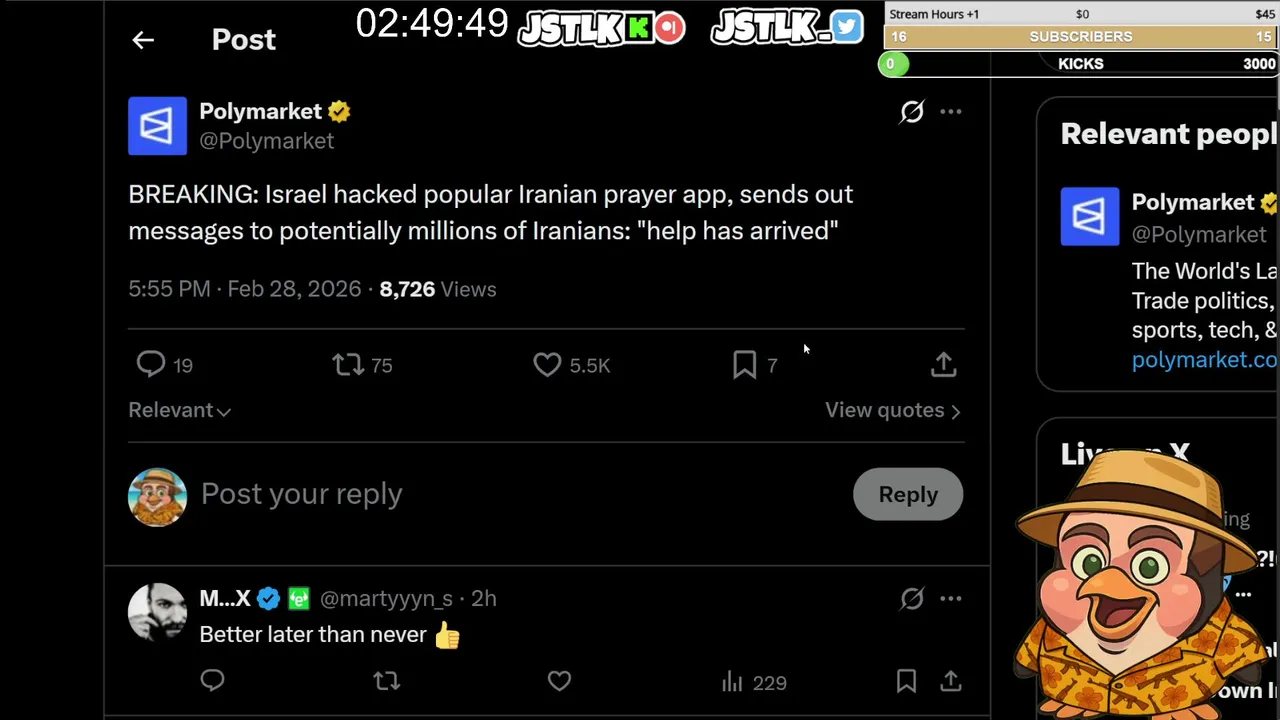Open Grok icon on Polymarket post

912,112
